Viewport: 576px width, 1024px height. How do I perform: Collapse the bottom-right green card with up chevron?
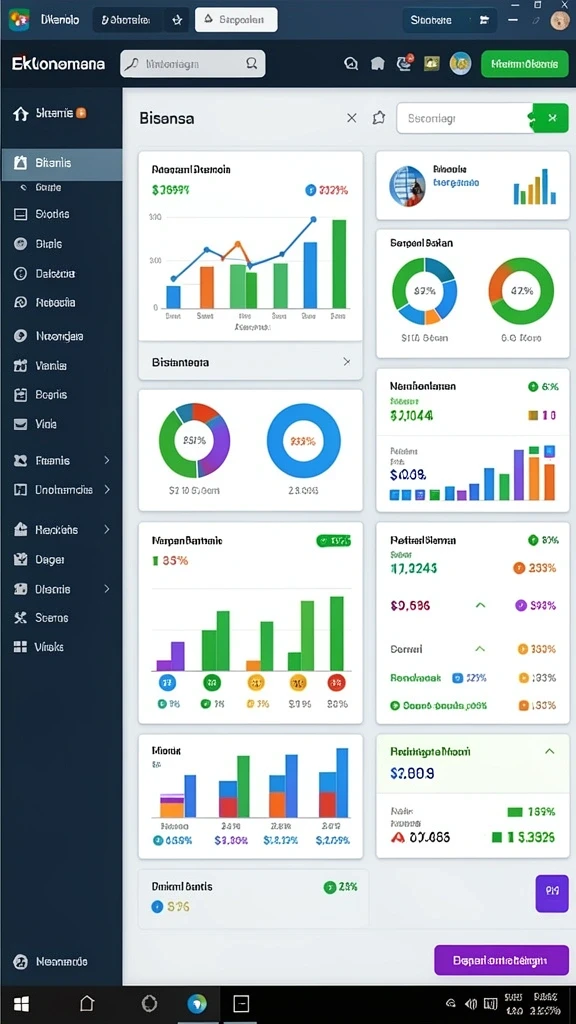pyautogui.click(x=550, y=751)
